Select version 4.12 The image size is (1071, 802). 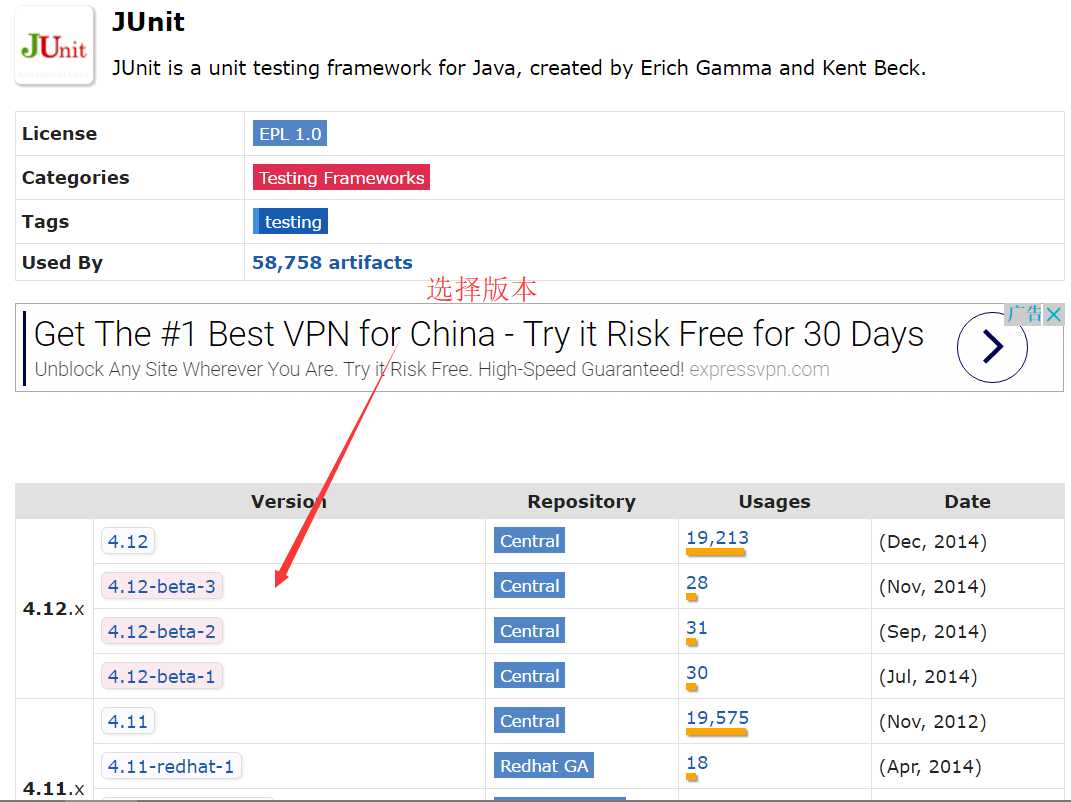(128, 541)
